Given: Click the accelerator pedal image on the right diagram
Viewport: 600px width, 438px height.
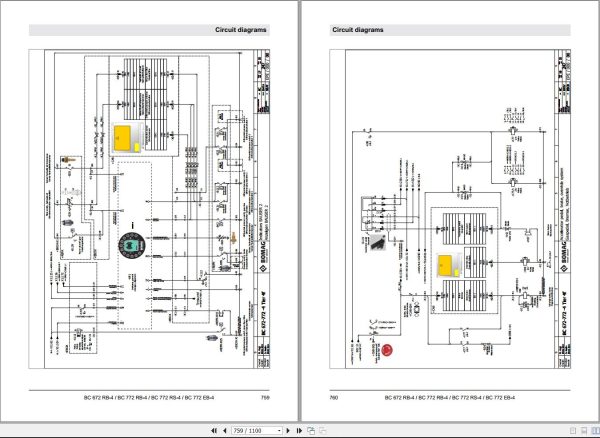Looking at the screenshot, I should tap(376, 243).
